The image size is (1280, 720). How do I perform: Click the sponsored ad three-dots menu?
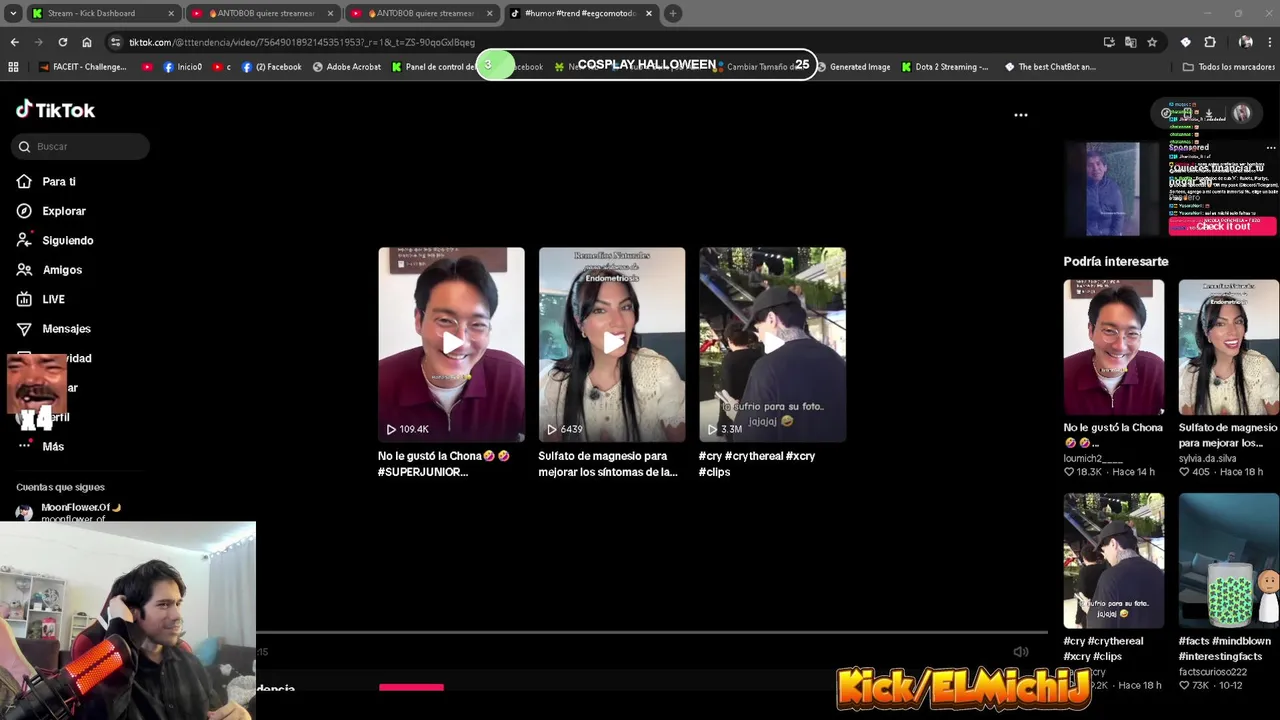[1271, 148]
